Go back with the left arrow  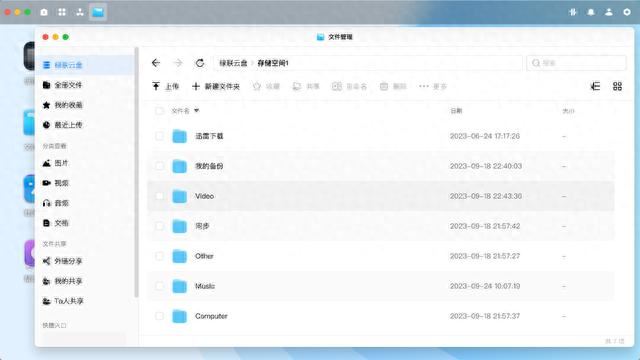(156, 63)
